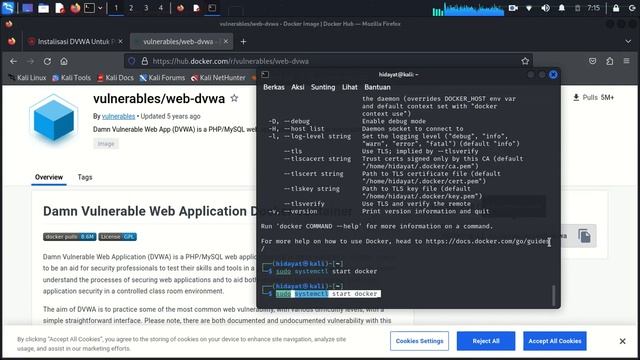Open the Kali Forums bookmark
The image size is (640, 360).
pyautogui.click(x=162, y=78)
